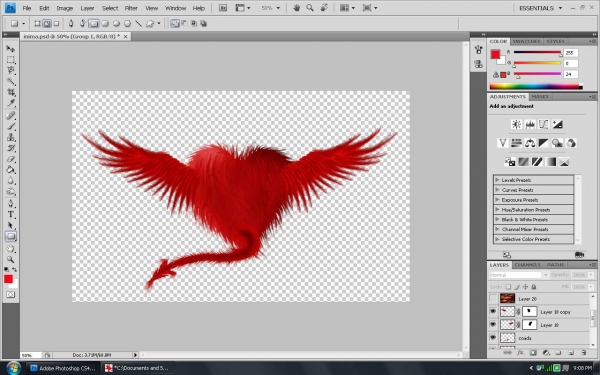Open the File menu
This screenshot has height=375, width=600.
coord(26,8)
